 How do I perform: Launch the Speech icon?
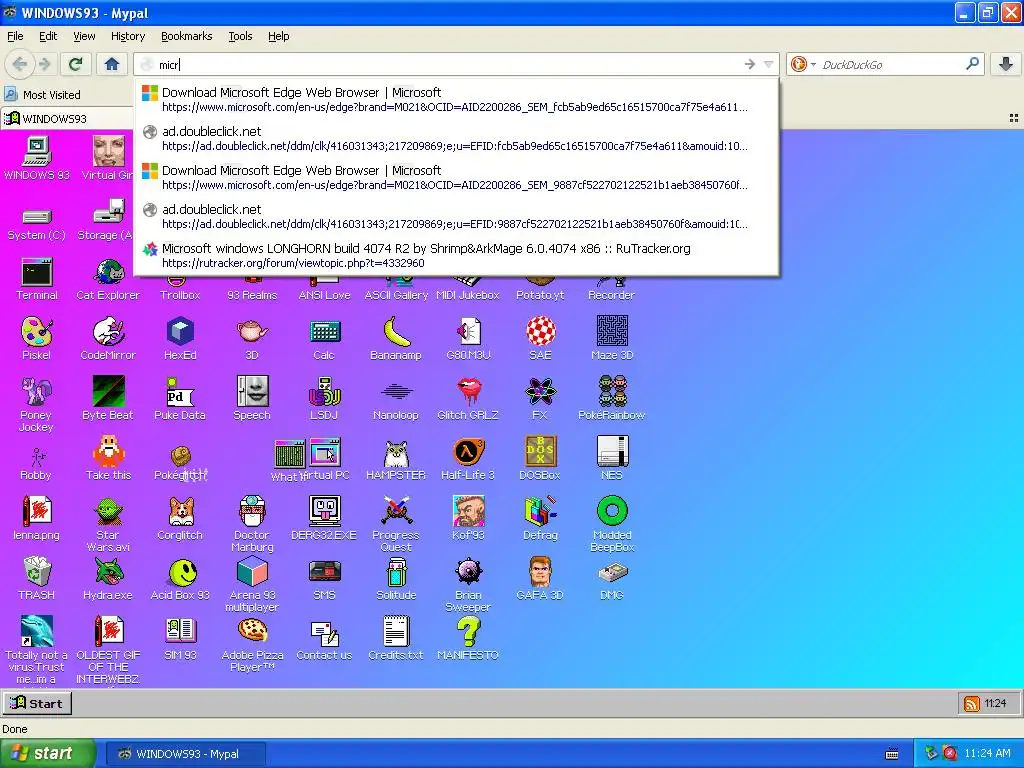[x=252, y=398]
